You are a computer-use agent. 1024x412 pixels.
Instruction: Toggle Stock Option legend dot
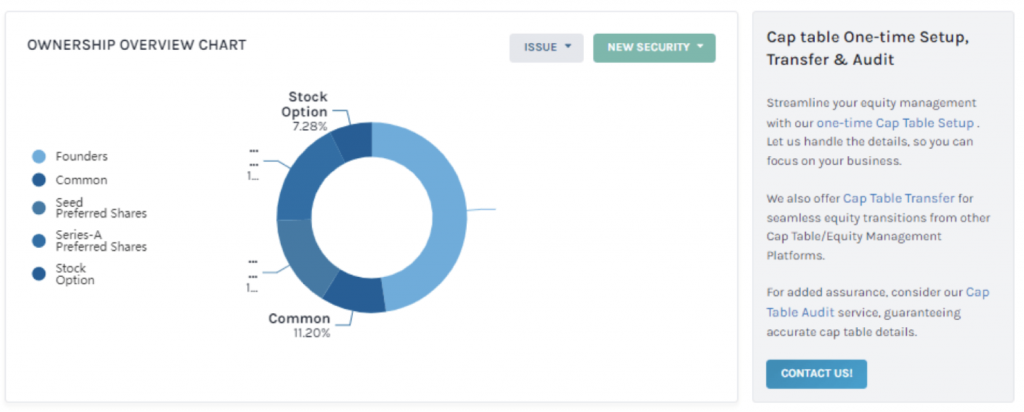coord(39,274)
